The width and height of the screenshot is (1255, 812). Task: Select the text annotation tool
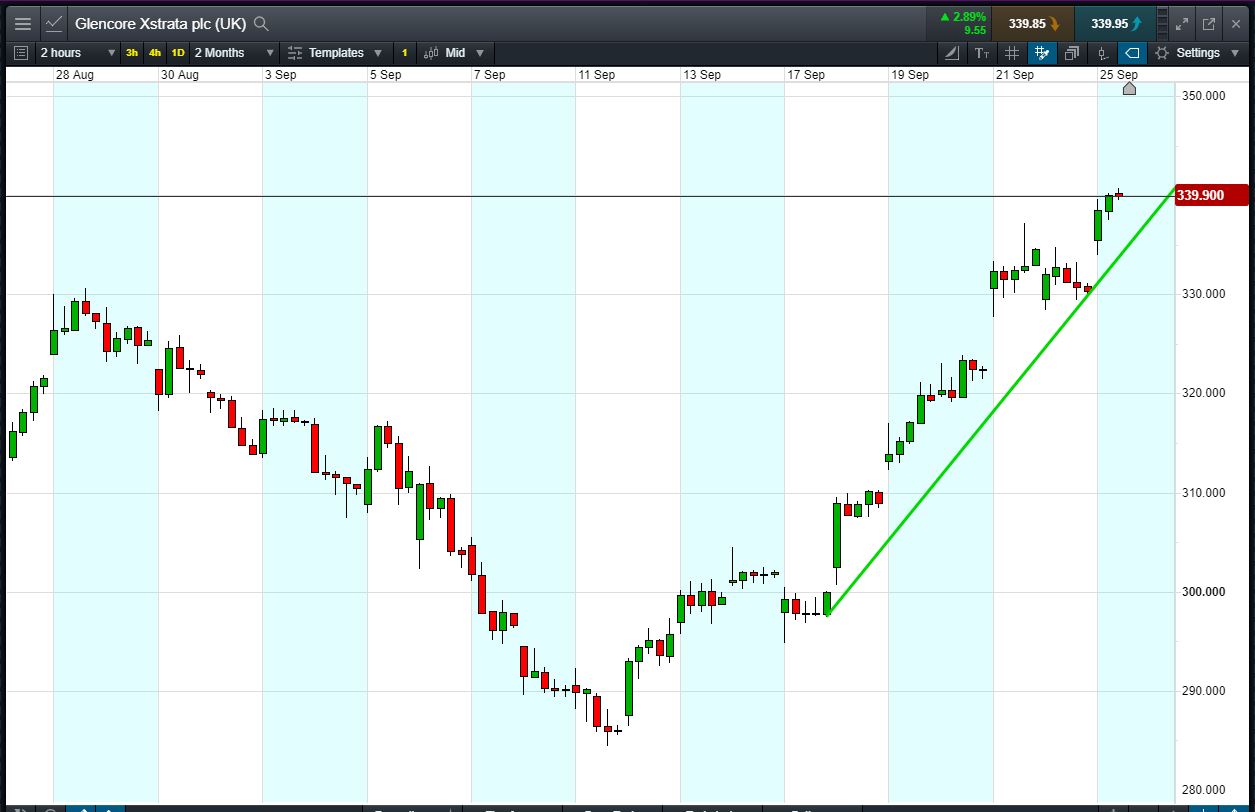click(x=981, y=53)
